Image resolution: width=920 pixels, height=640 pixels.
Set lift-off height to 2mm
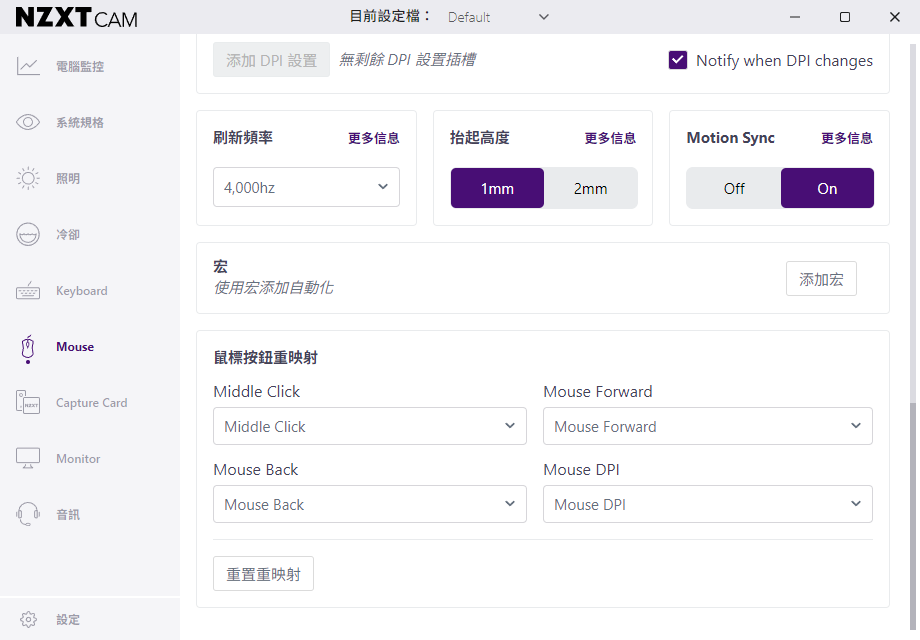590,188
